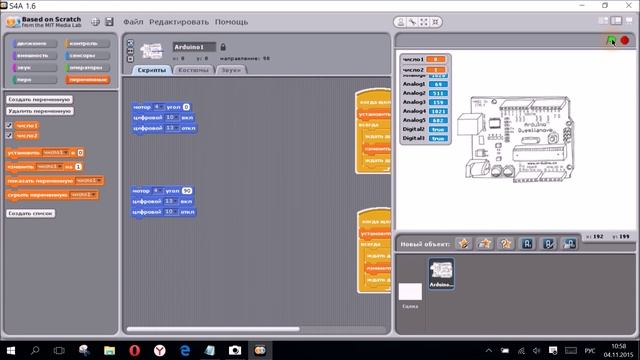
Task: Click the language globe icon
Action: pos(95,22)
